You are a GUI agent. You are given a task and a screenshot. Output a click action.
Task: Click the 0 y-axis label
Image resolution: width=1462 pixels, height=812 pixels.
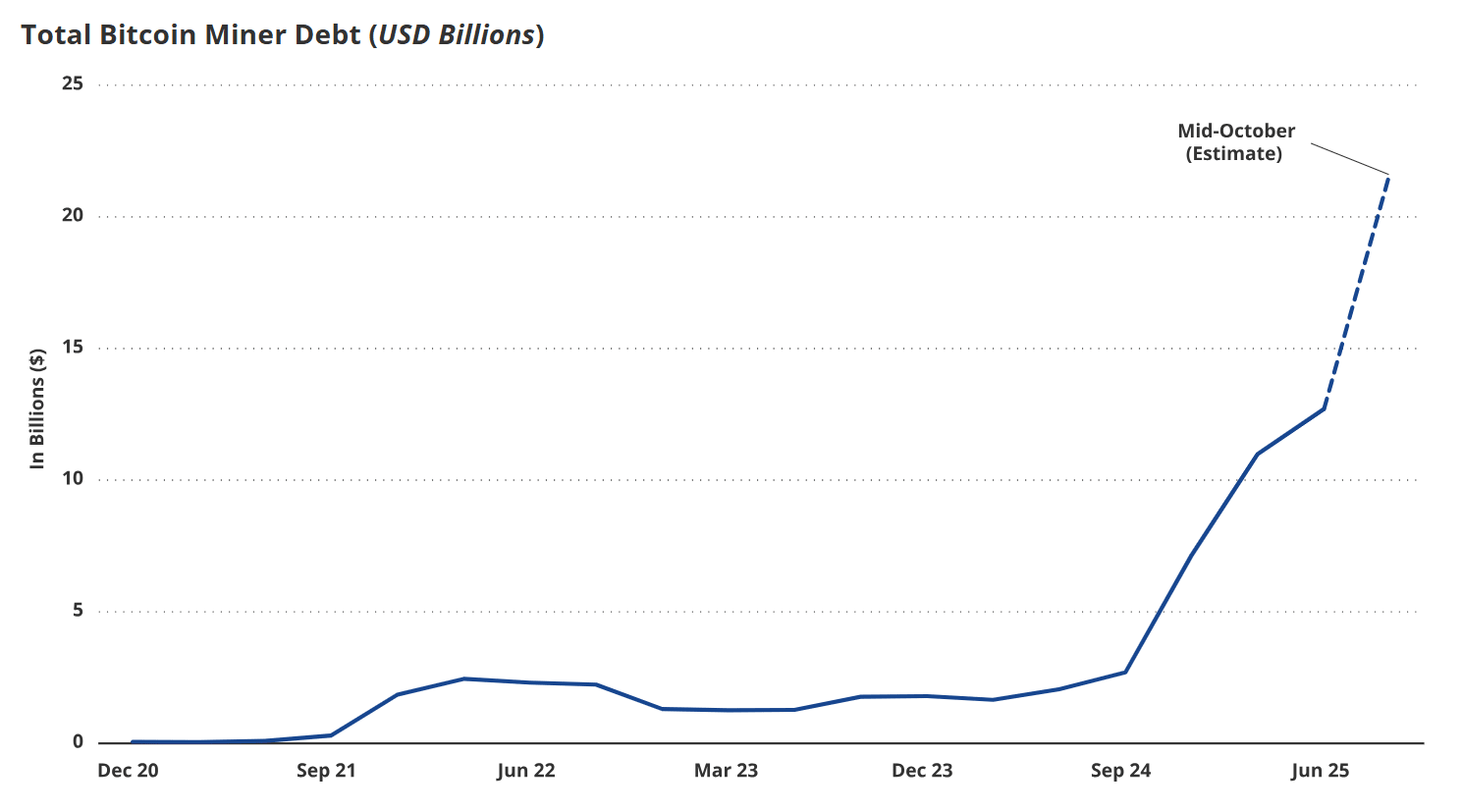[78, 742]
